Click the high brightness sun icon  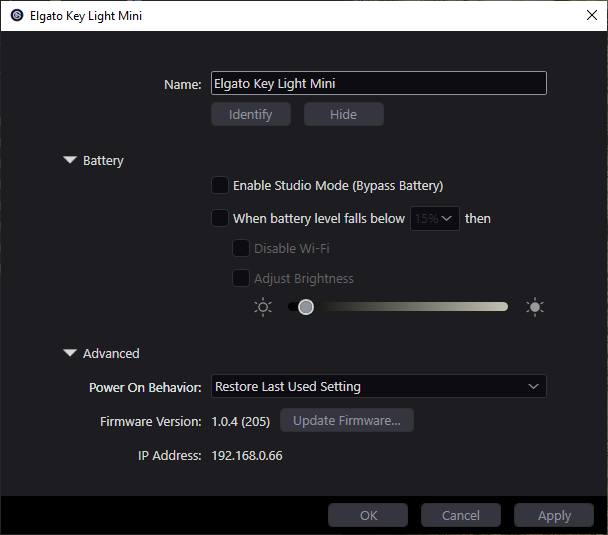coord(535,307)
